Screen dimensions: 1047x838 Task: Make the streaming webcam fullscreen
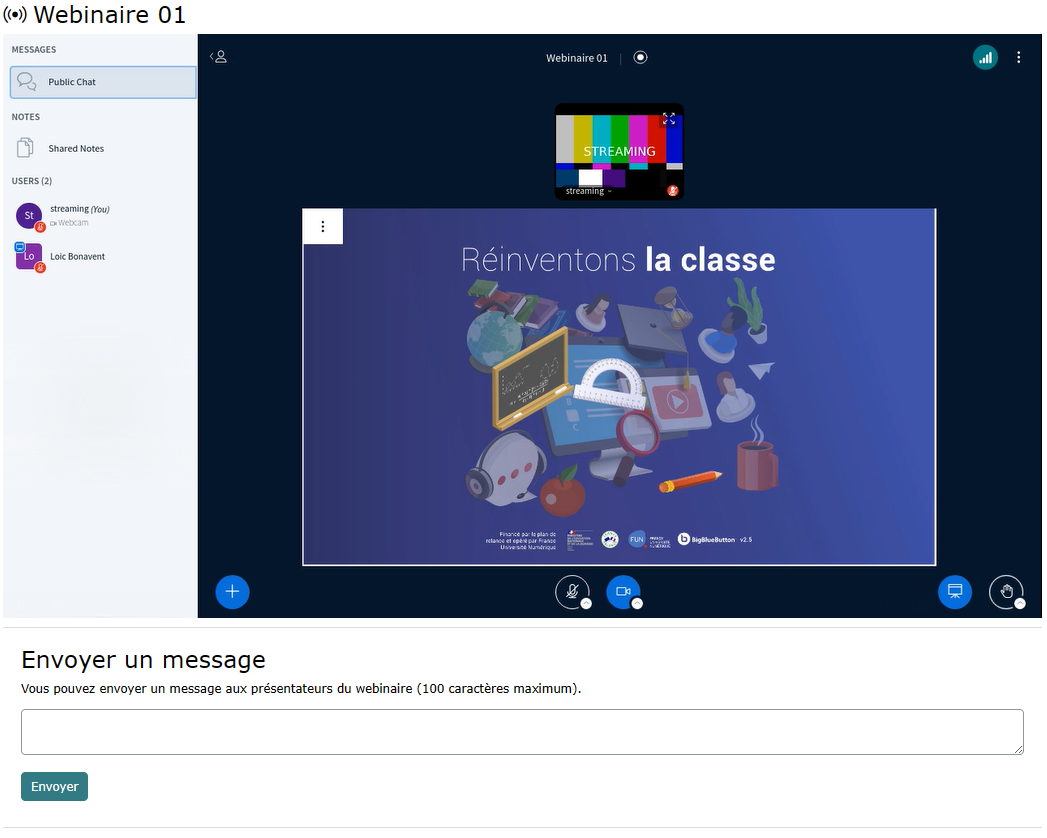pyautogui.click(x=669, y=119)
